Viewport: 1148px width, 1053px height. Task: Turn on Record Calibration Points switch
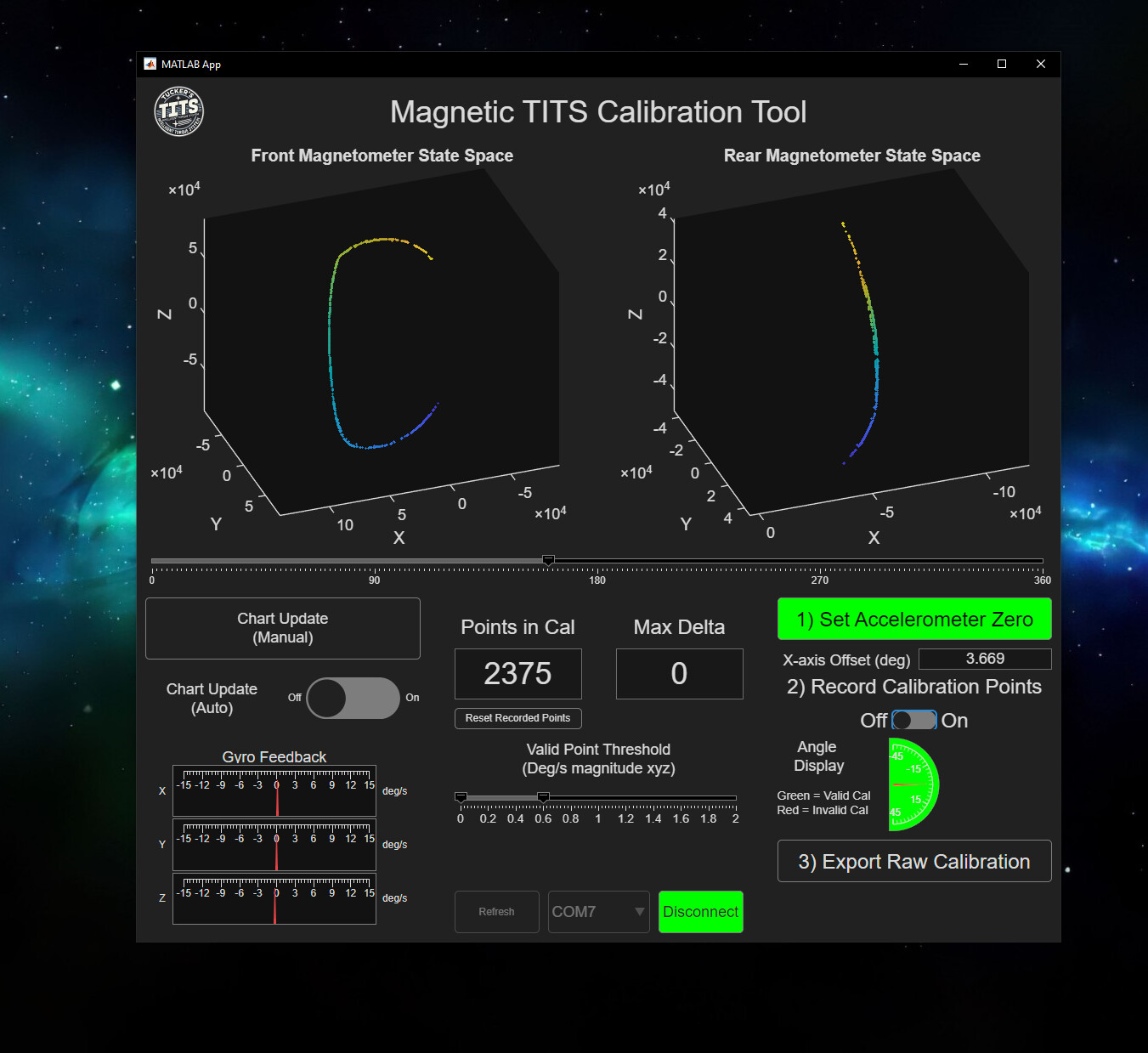pyautogui.click(x=914, y=721)
